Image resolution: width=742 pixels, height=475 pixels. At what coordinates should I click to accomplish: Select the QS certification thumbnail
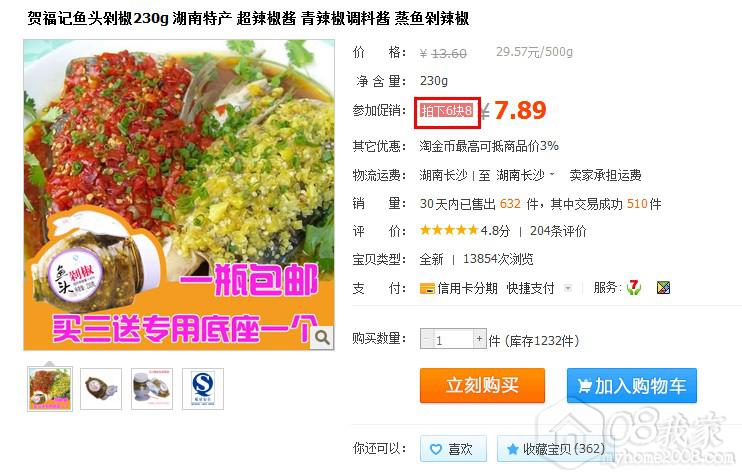(203, 388)
